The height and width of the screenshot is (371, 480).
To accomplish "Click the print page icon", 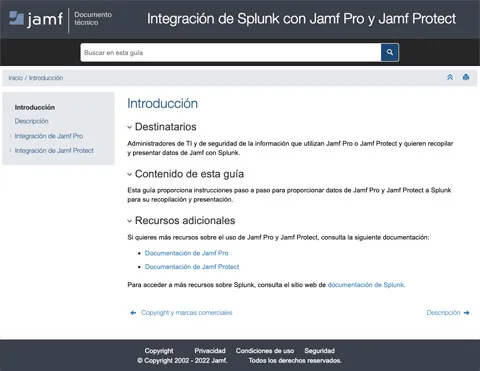I will pos(466,77).
